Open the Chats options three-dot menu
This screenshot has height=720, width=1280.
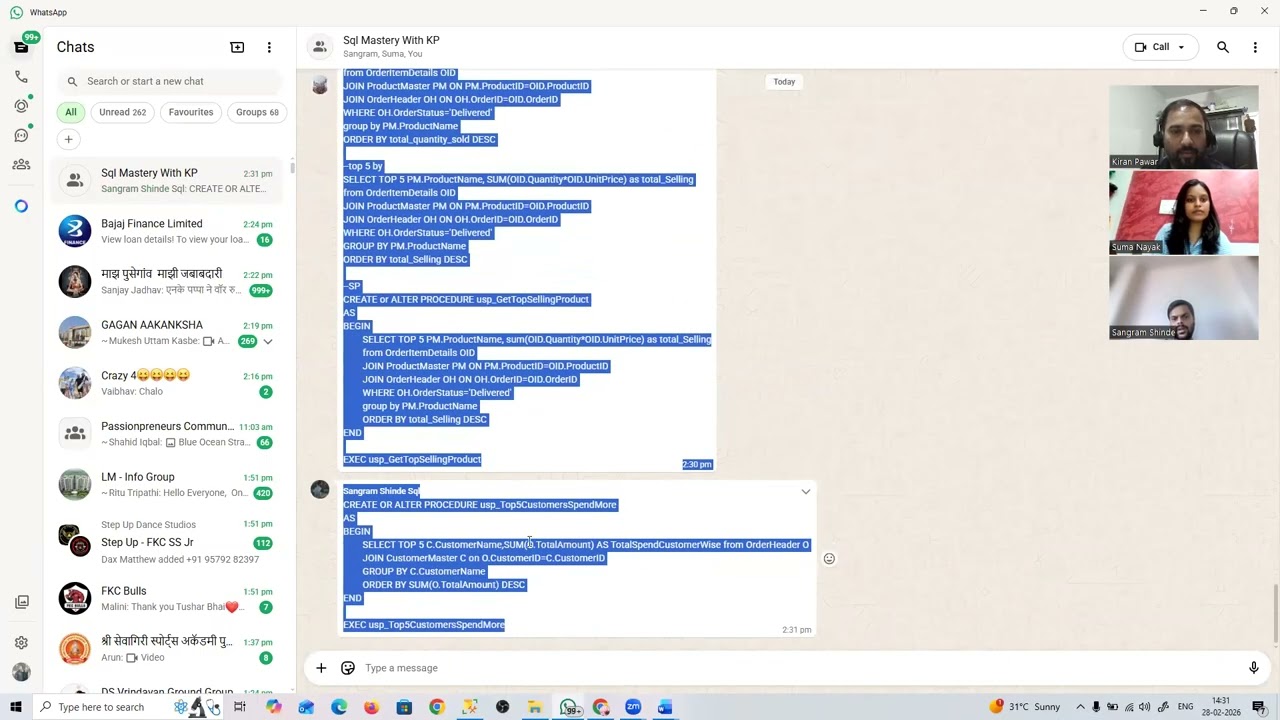(x=269, y=47)
